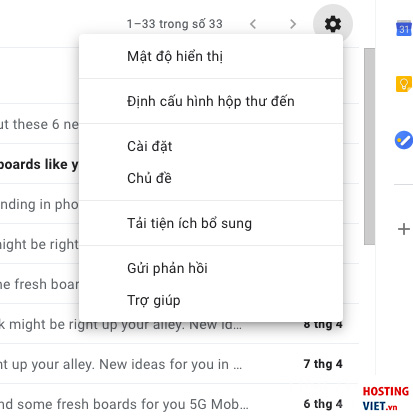413x420 pixels.
Task: Go to the older messages arrow
Action: pos(293,24)
